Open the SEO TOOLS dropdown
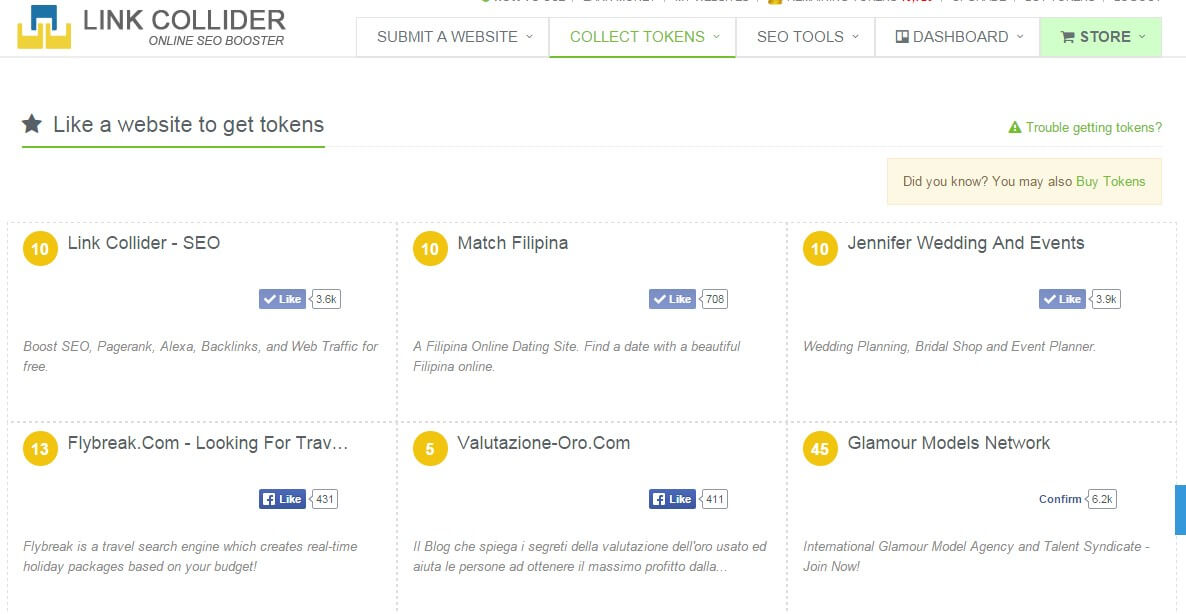Image resolution: width=1186 pixels, height=614 pixels. click(805, 36)
